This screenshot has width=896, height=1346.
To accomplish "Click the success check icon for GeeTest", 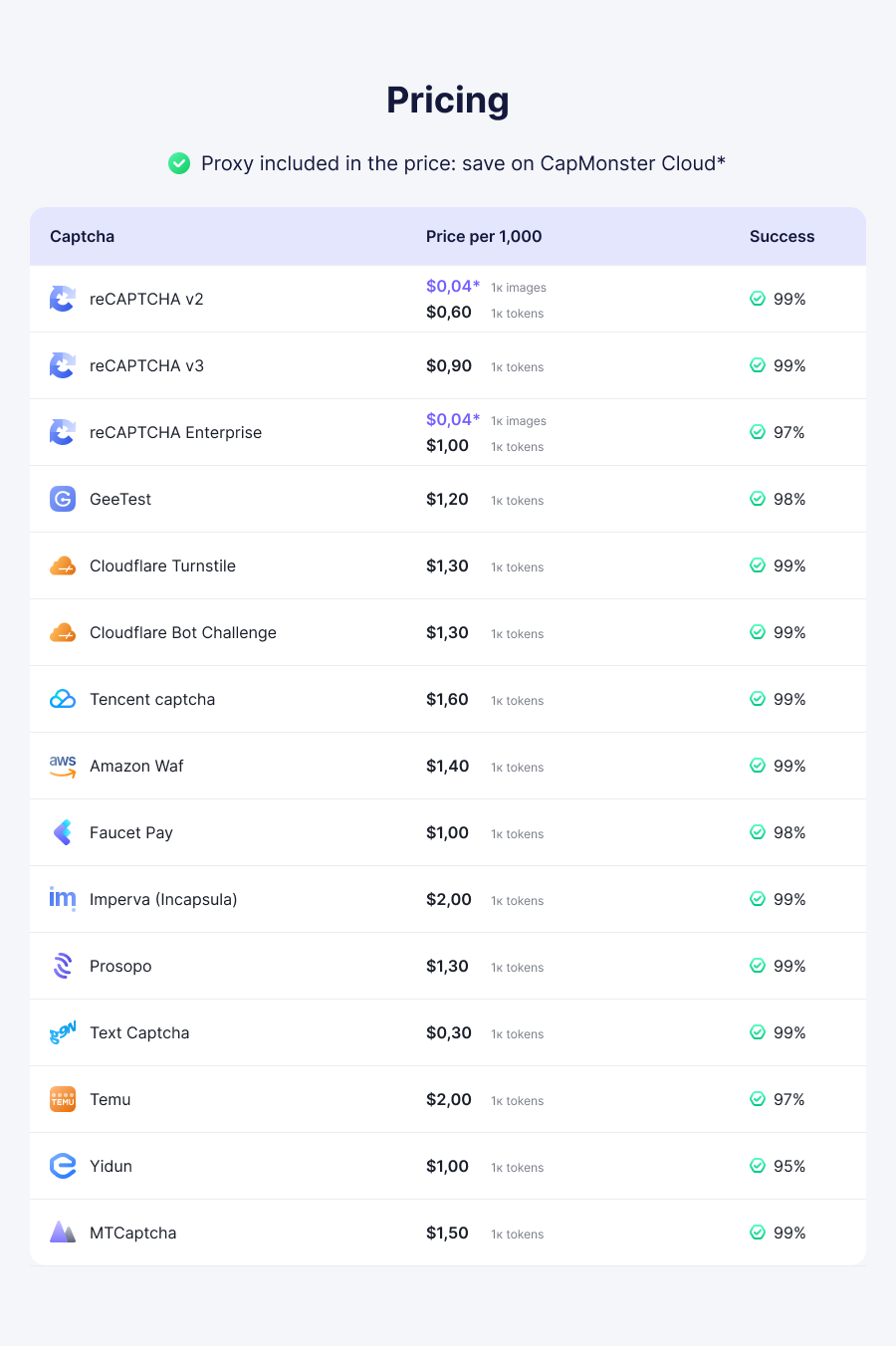I will pos(758,499).
